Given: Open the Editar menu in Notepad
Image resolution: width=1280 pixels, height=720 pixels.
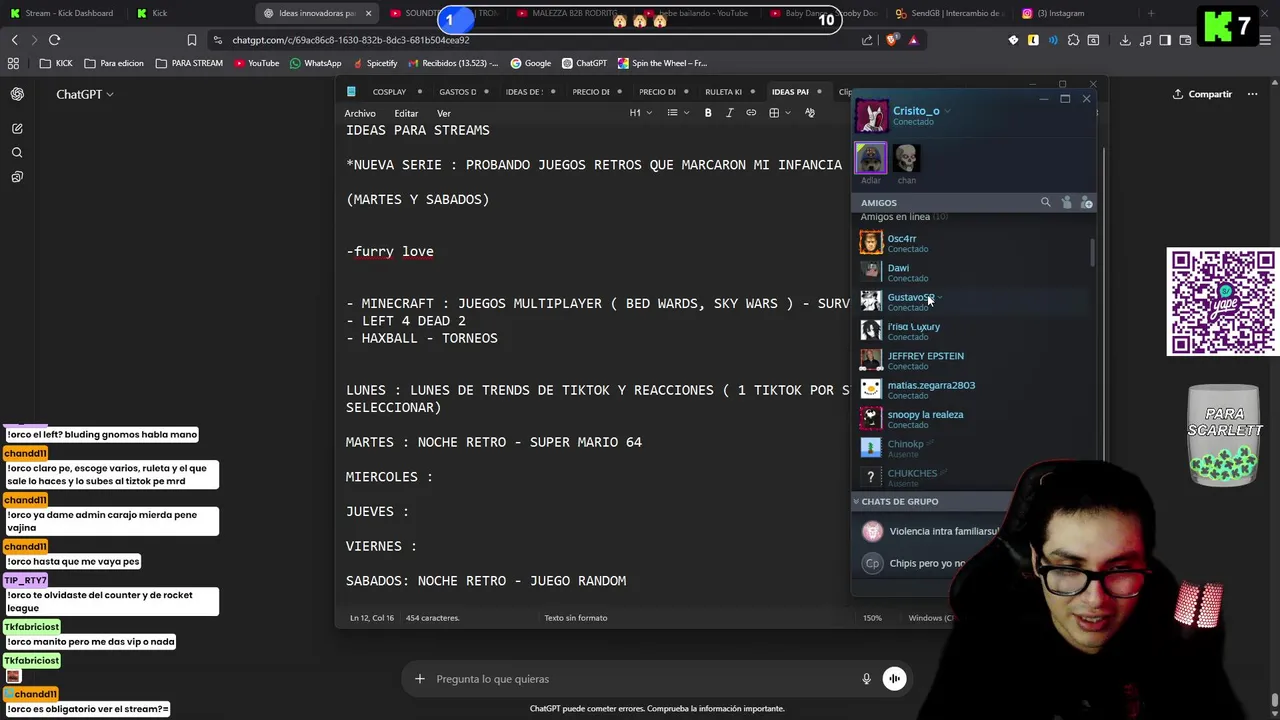Looking at the screenshot, I should coord(406,113).
